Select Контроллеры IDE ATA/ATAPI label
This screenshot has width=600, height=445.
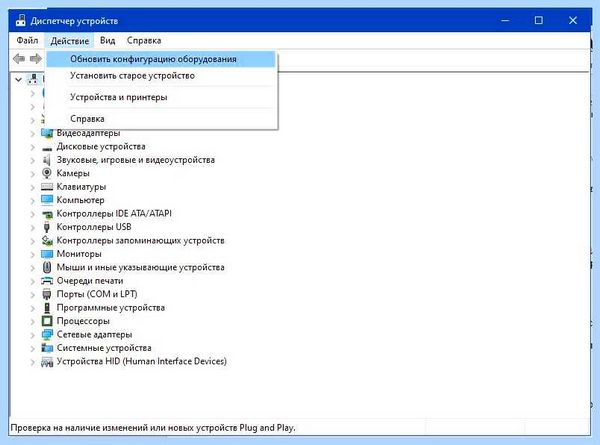(x=114, y=214)
